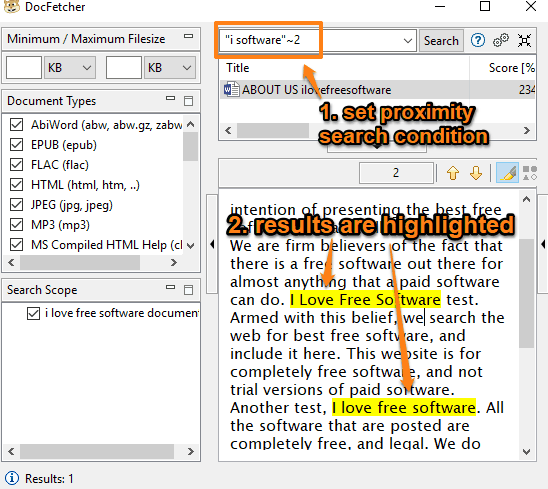
Task: Open preferences via the gears icon
Action: pos(501,41)
